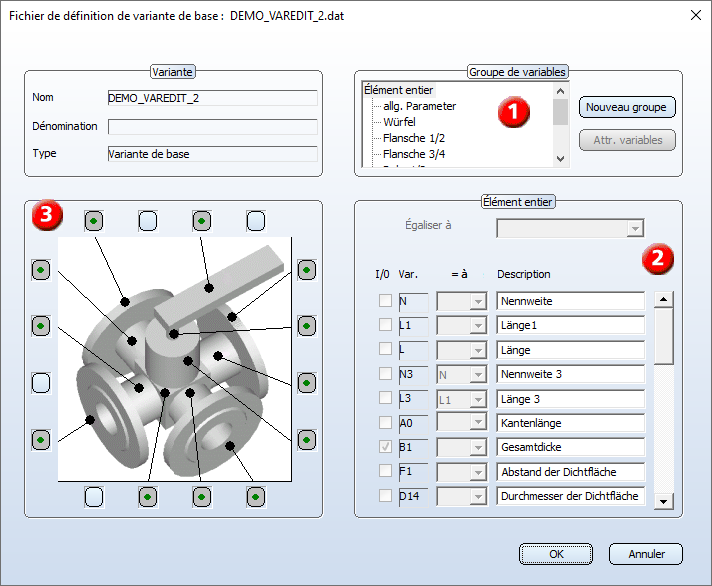Viewport: 712px width, 586px height.
Task: Tick the checkbox next to variable L3
Action: (x=385, y=398)
